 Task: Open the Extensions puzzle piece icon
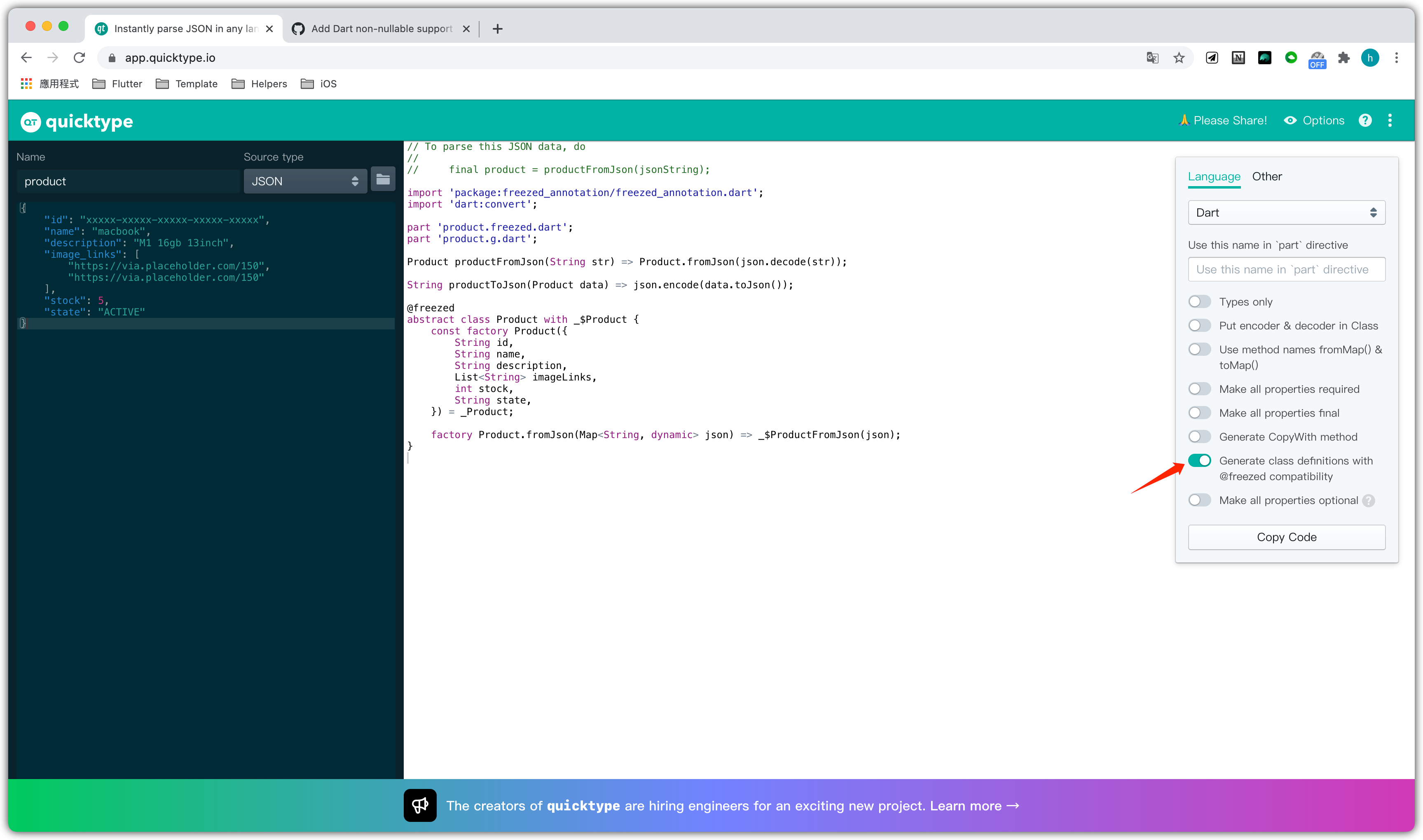click(1344, 58)
